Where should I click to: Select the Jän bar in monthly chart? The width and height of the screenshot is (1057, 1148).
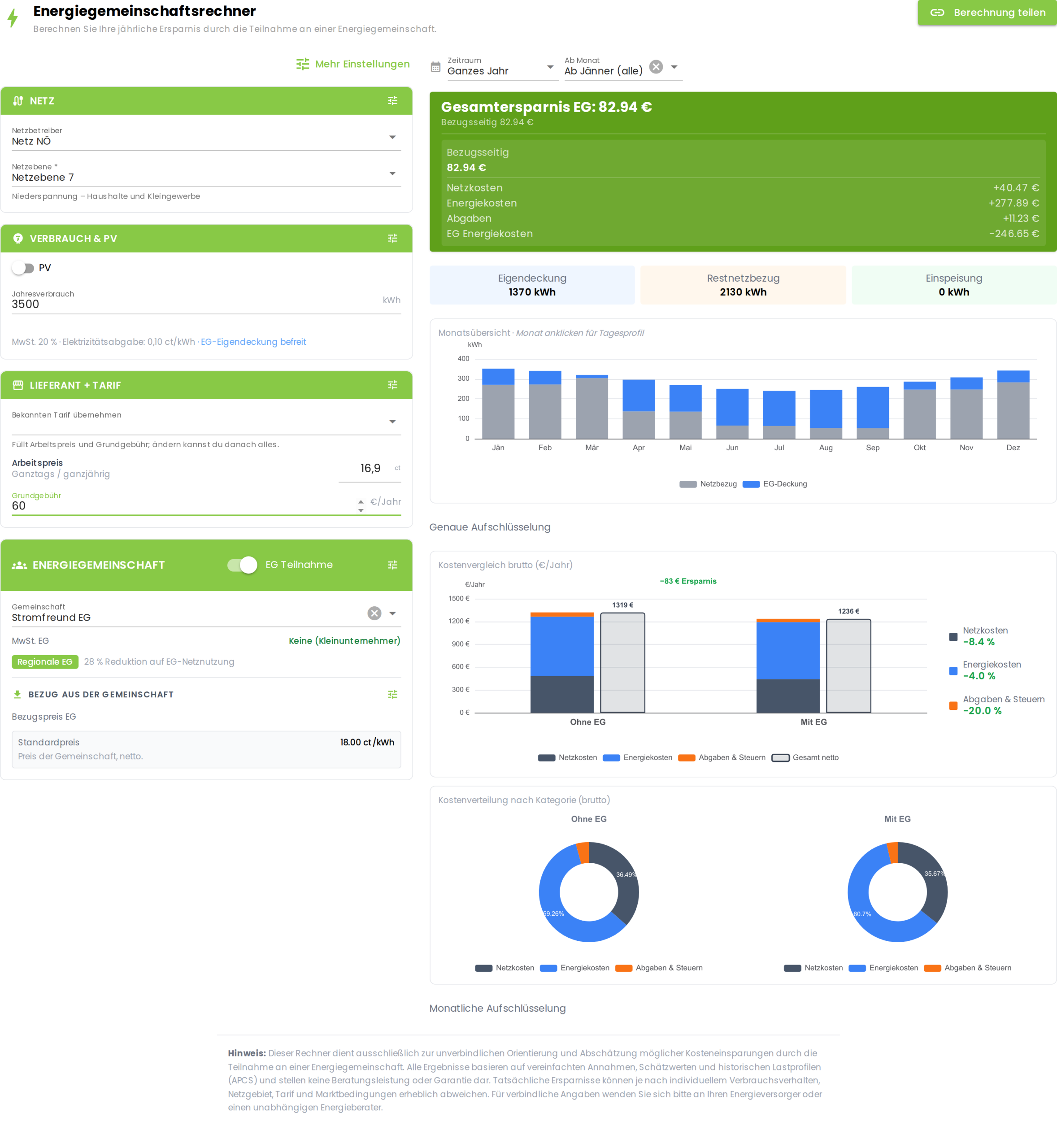tap(498, 404)
